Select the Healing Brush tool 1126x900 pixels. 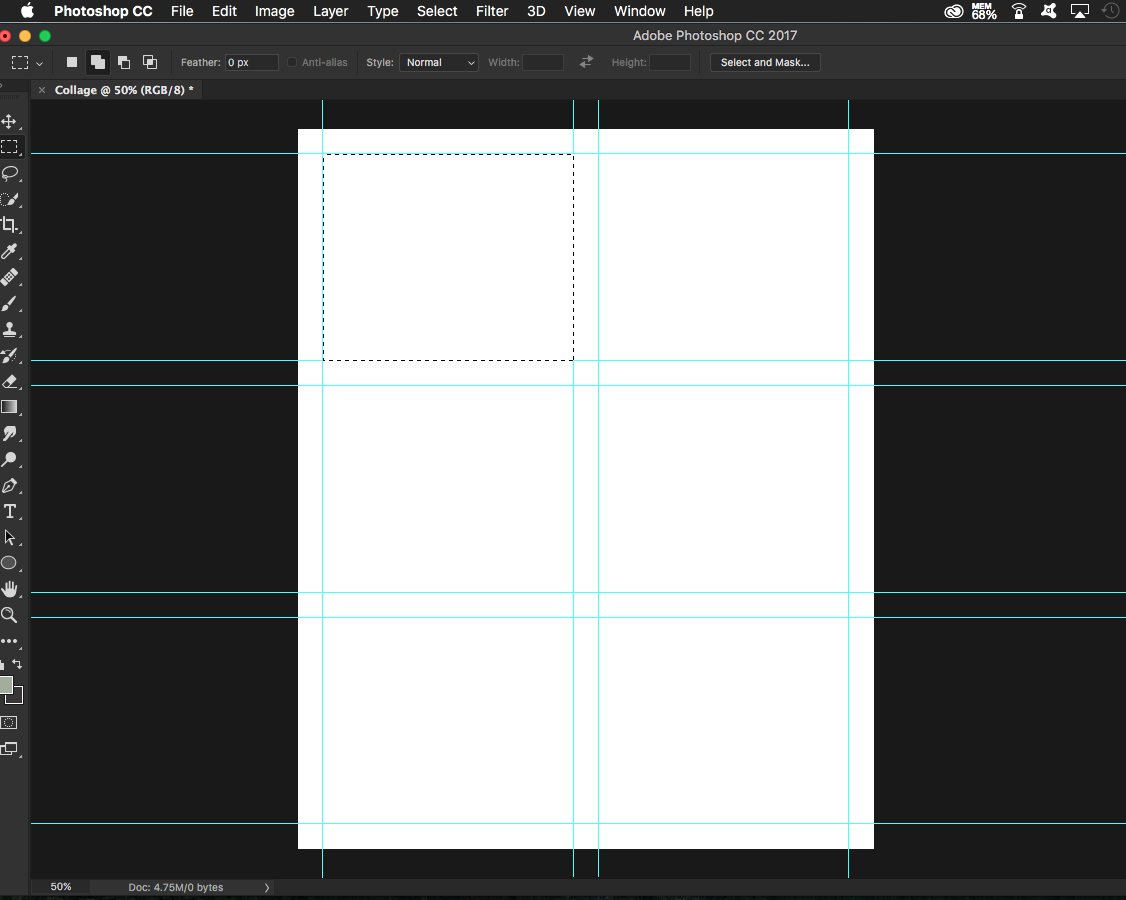[9, 277]
